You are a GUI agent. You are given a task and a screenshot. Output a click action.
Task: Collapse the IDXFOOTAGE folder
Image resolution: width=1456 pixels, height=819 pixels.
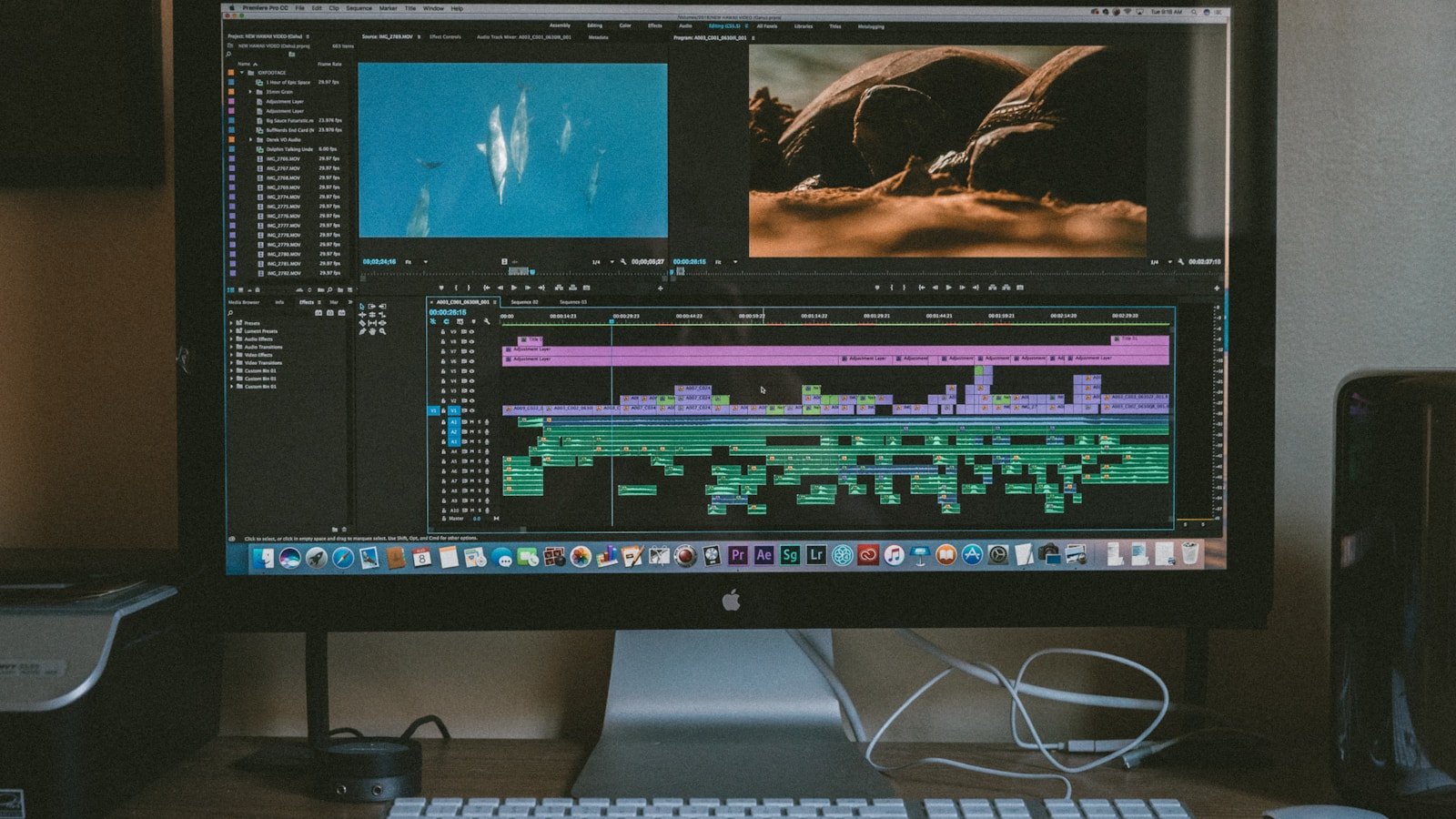pos(242,73)
